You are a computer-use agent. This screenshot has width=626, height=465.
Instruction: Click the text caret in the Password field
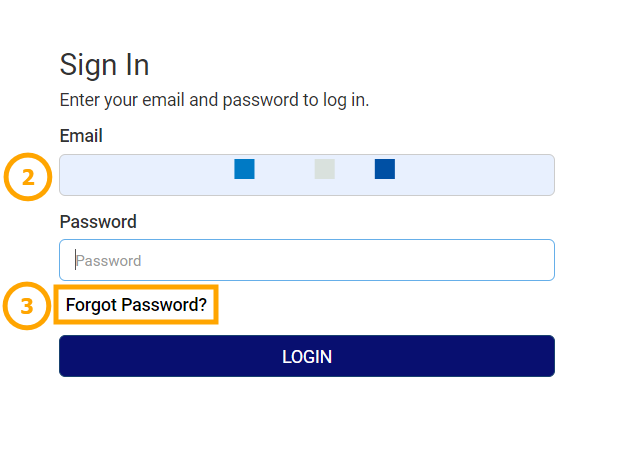[x=75, y=260]
